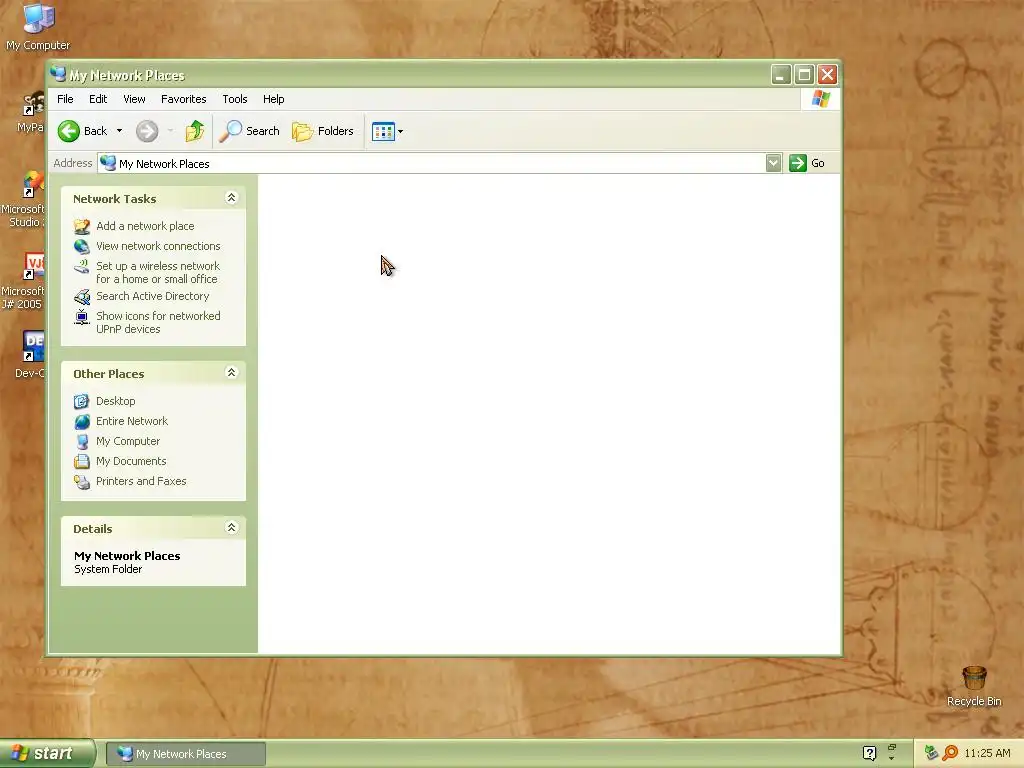Image resolution: width=1024 pixels, height=768 pixels.
Task: Open the Printers and Faxes link
Action: click(x=141, y=481)
